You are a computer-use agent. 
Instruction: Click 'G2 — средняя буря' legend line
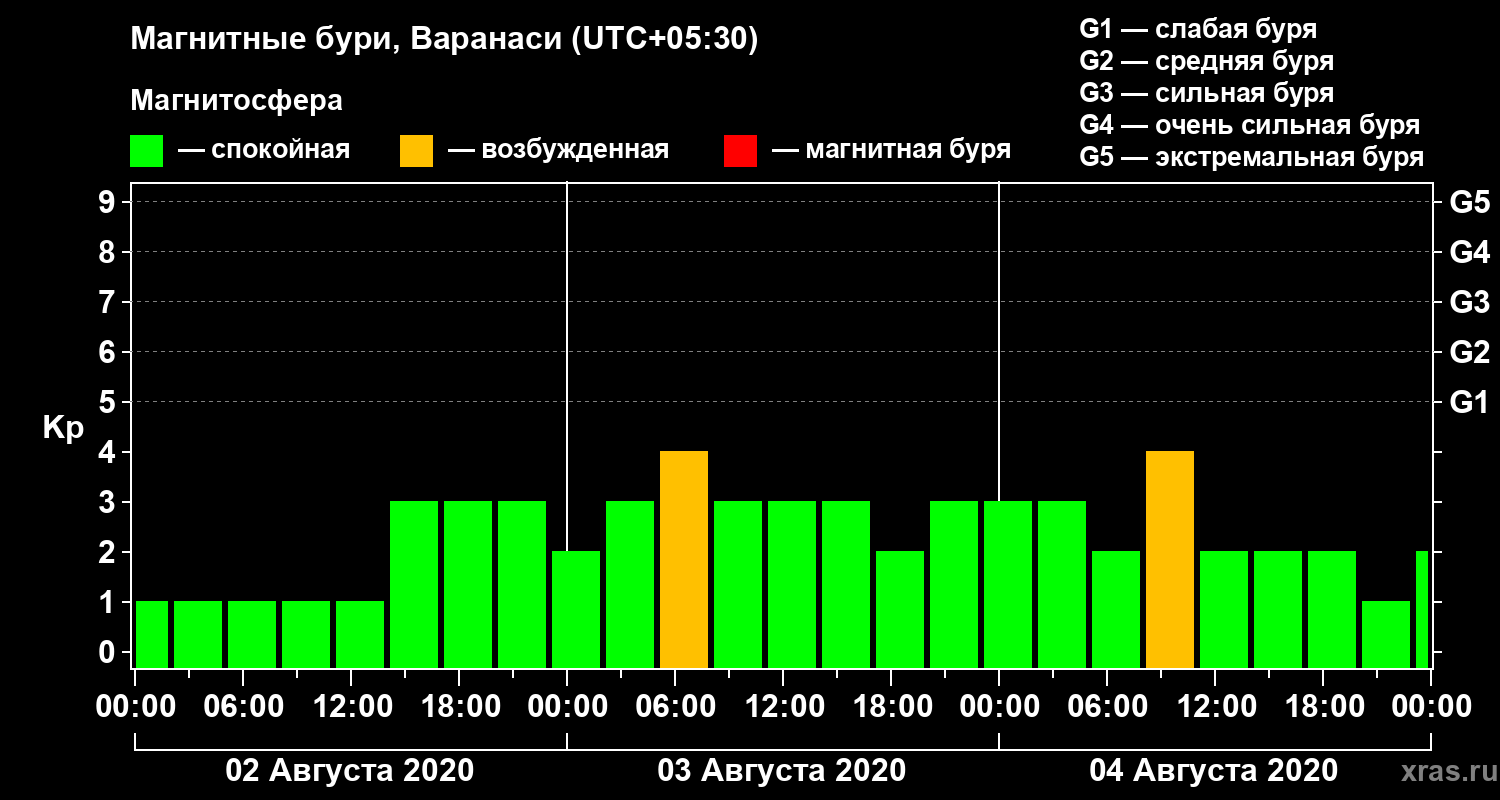pos(1206,61)
